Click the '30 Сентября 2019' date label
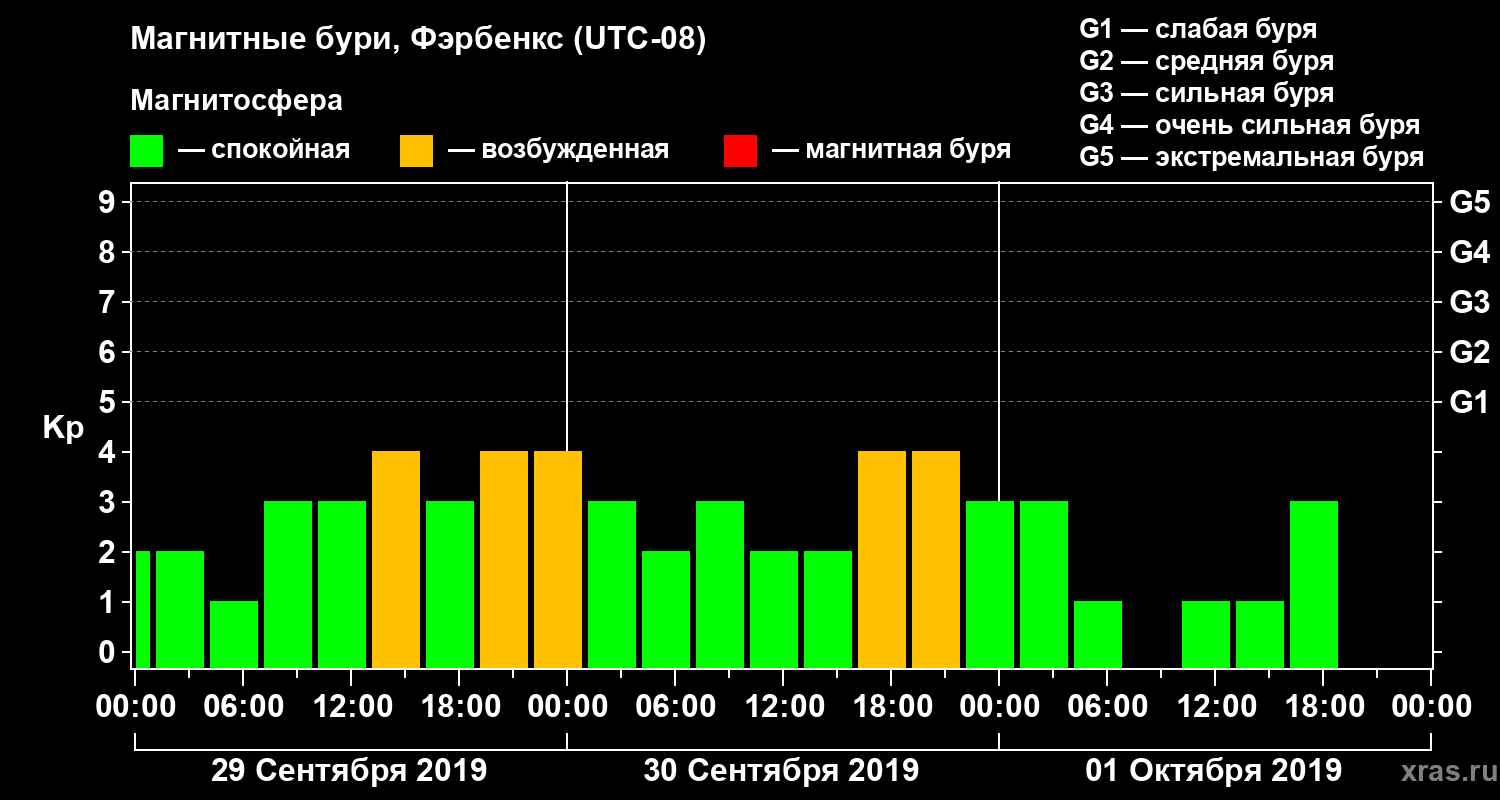1500x800 pixels. pos(781,771)
